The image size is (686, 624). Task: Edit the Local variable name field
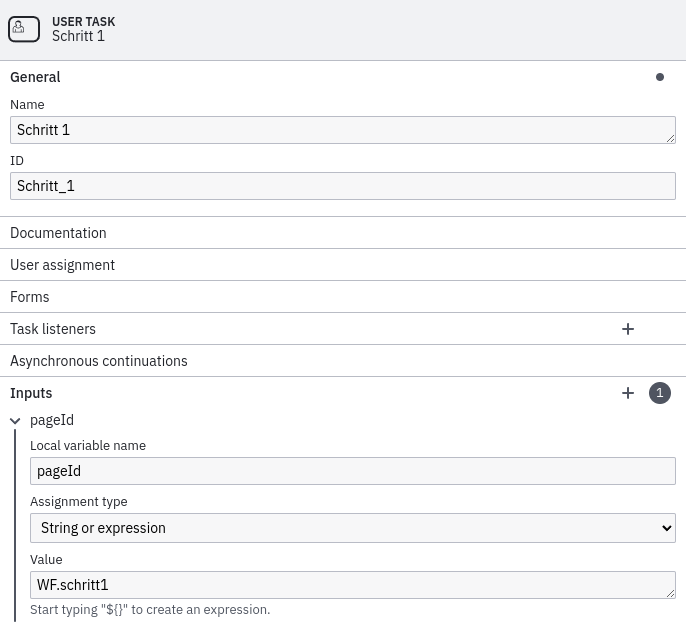coord(352,471)
